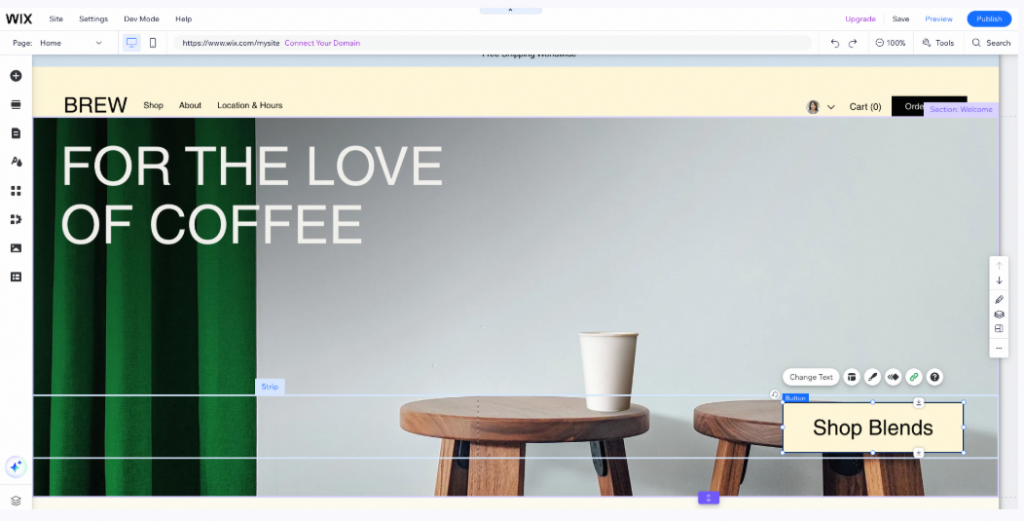Preview the site
This screenshot has height=521, width=1024.
[x=938, y=19]
